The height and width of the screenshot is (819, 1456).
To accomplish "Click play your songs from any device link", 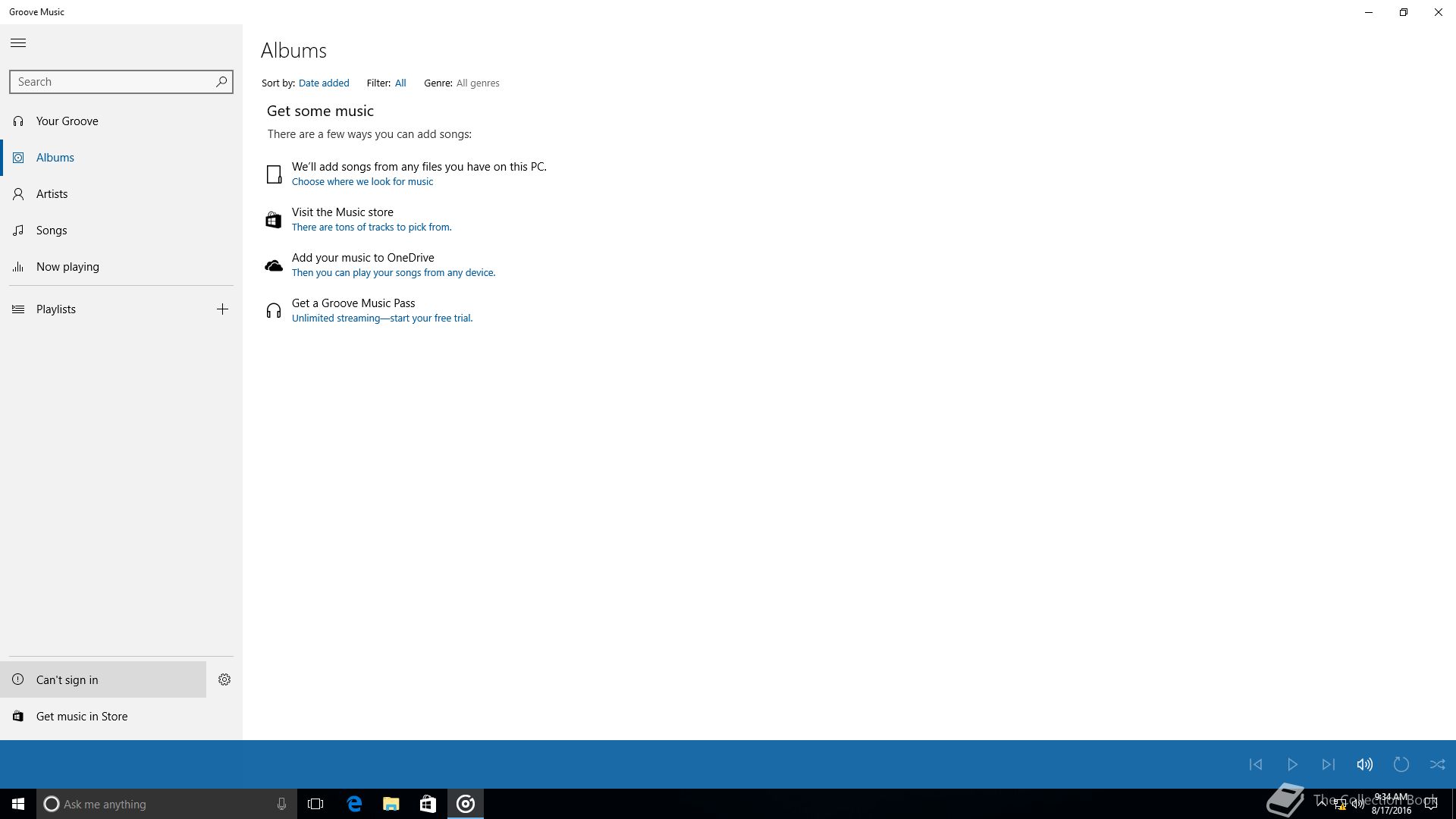I will click(394, 272).
